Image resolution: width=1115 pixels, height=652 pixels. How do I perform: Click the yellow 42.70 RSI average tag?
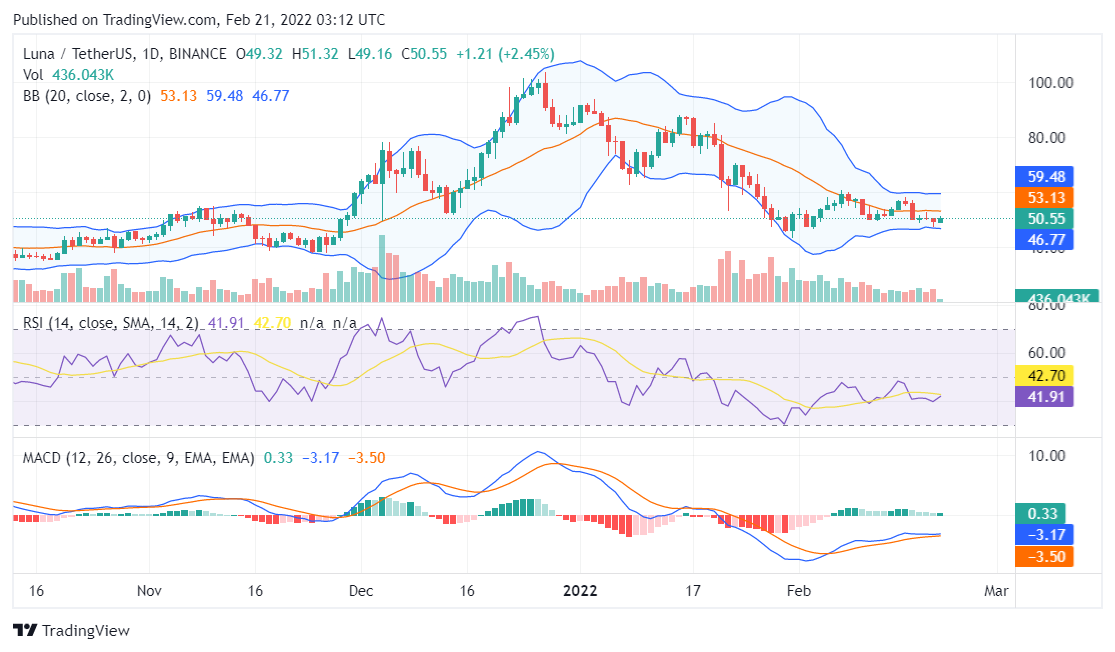point(1043,376)
